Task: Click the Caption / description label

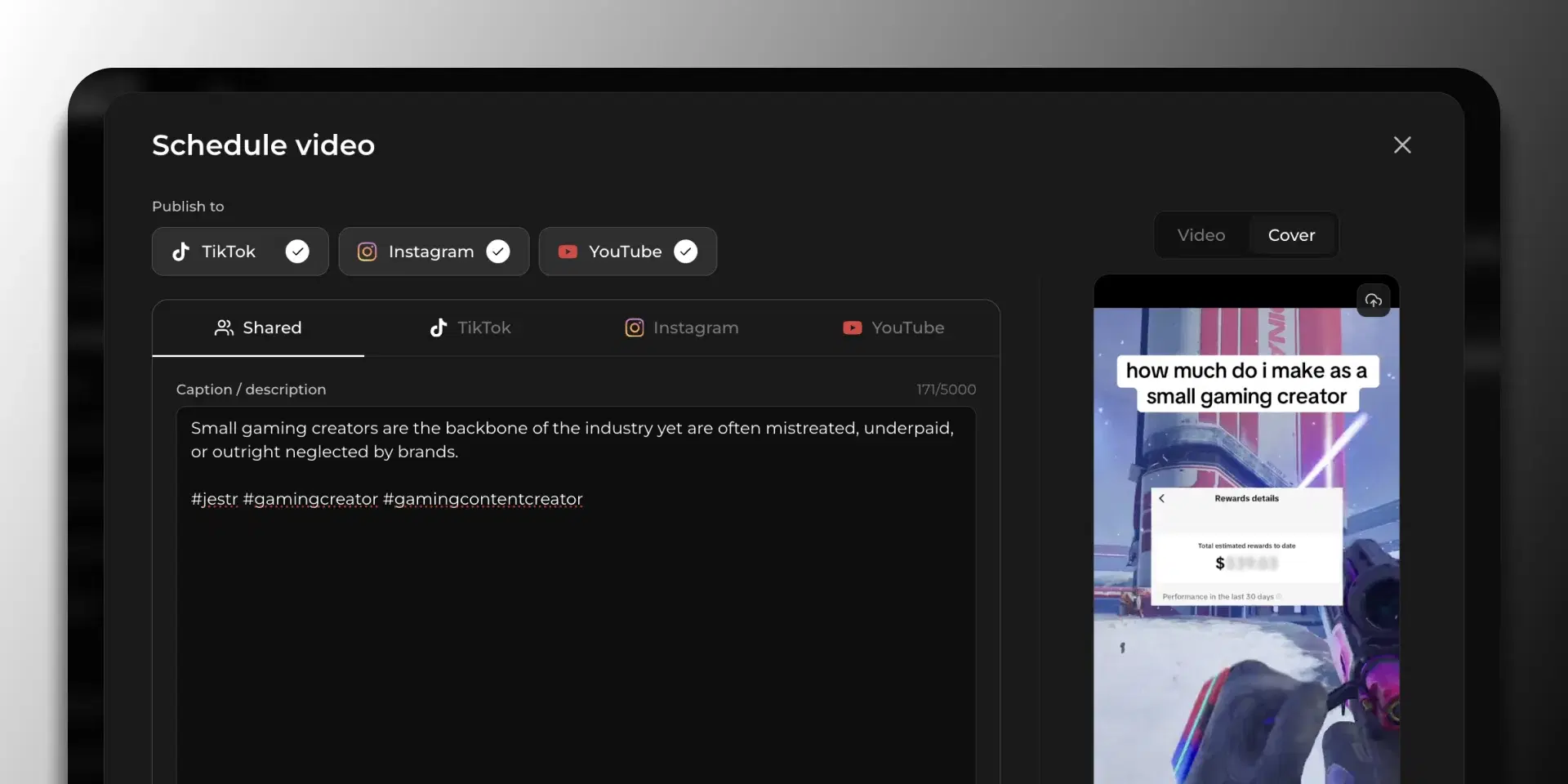Action: click(x=251, y=390)
